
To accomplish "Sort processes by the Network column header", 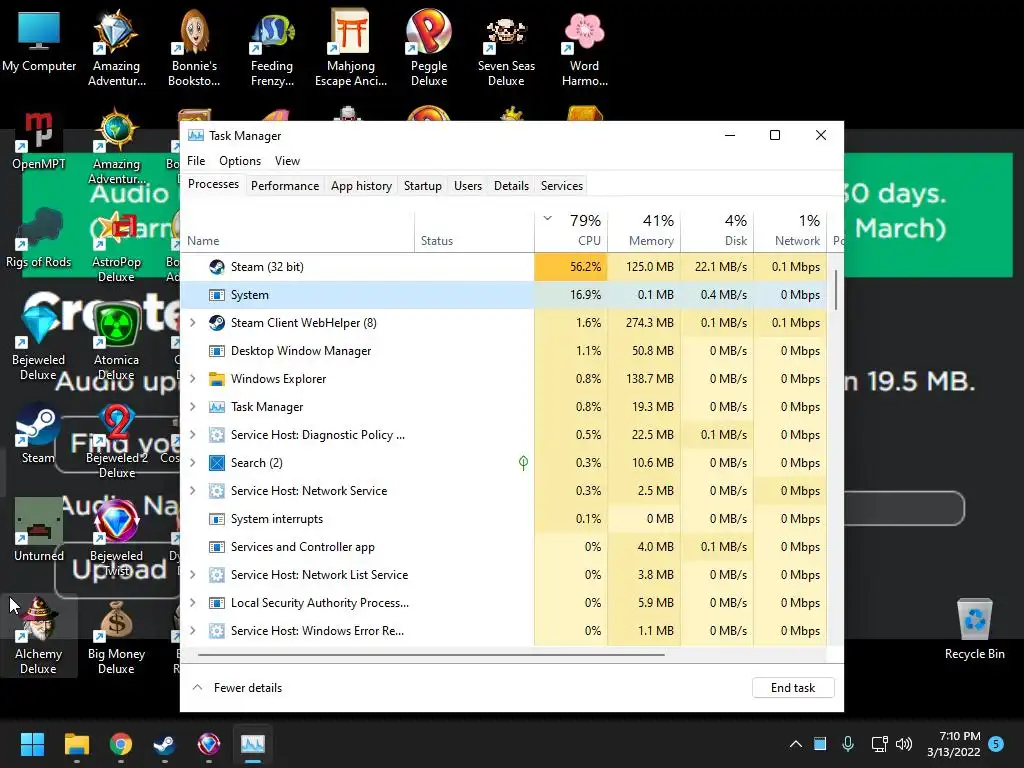I will click(791, 231).
